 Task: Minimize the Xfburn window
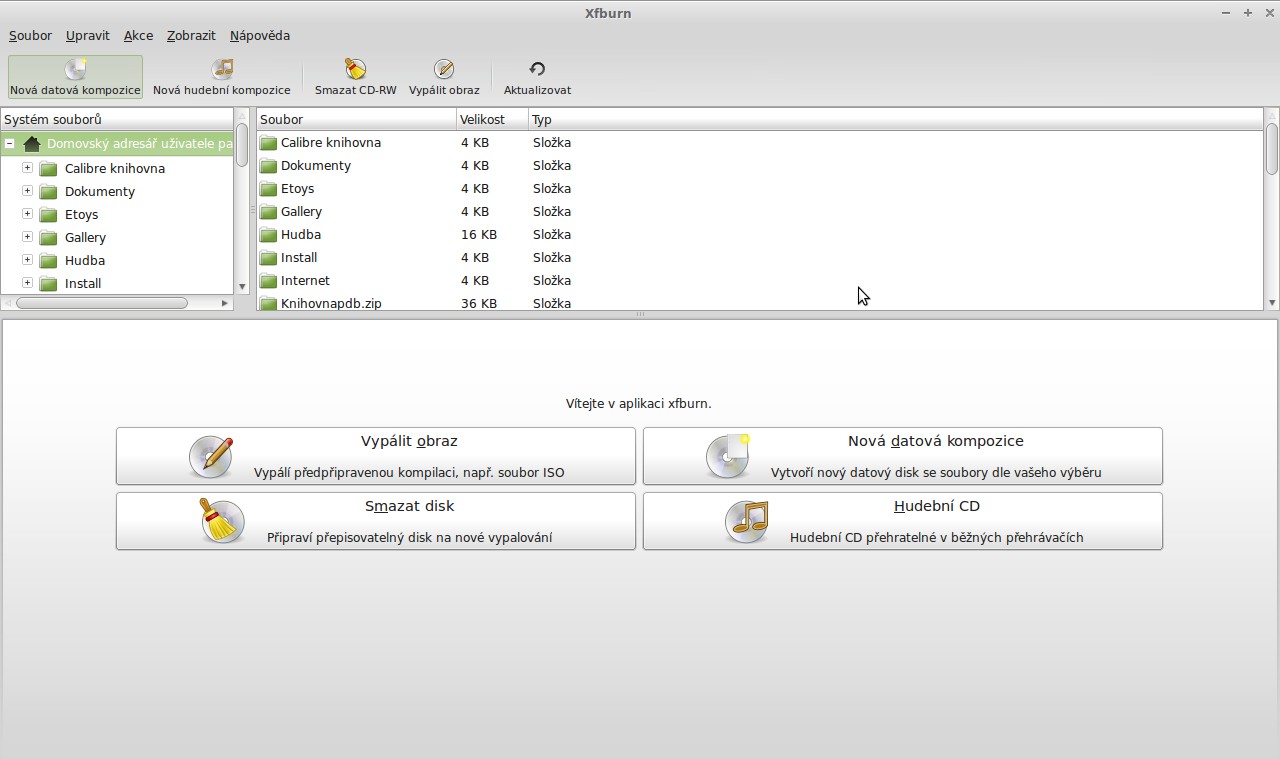coord(1226,13)
